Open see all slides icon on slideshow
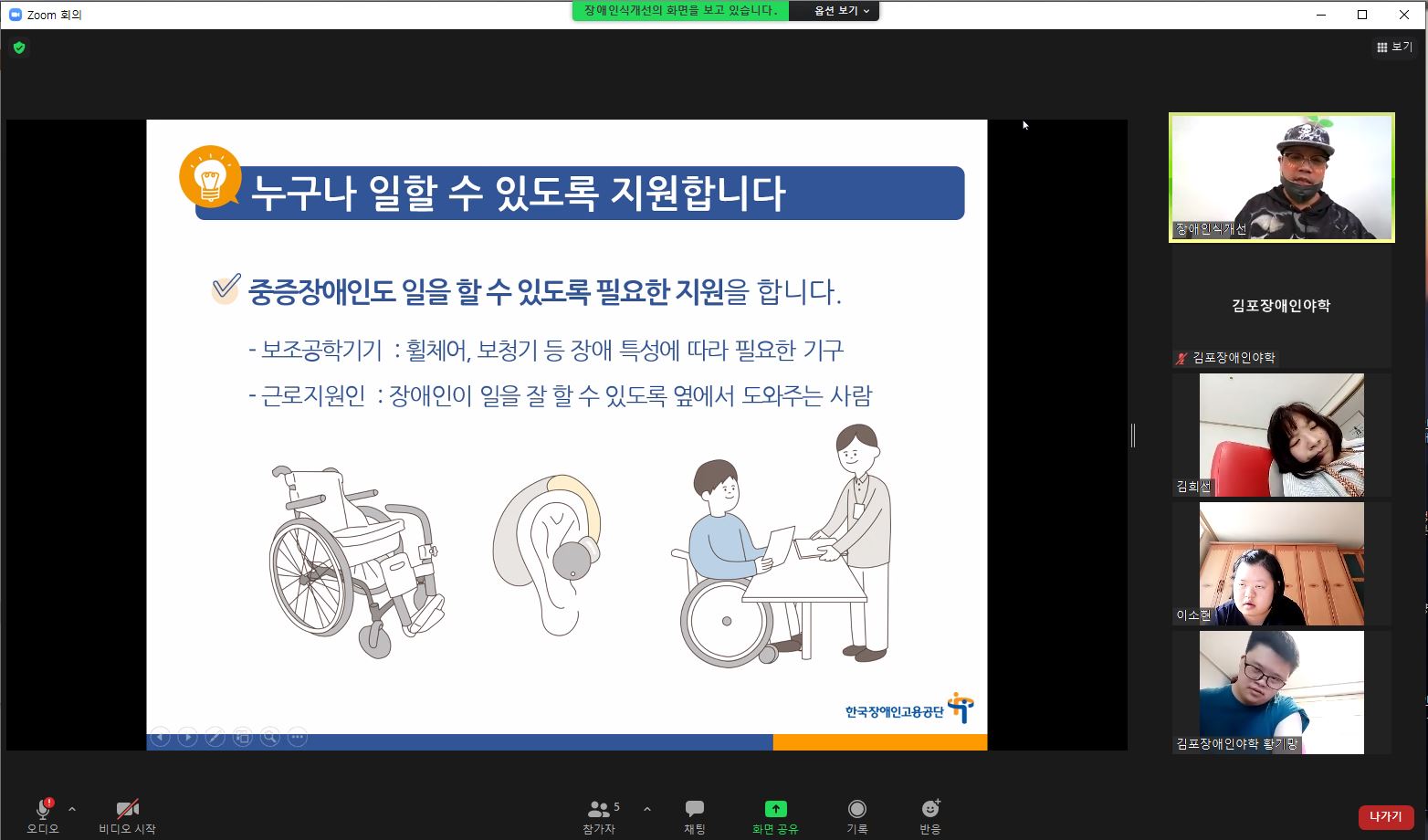This screenshot has width=1428, height=840. (243, 737)
